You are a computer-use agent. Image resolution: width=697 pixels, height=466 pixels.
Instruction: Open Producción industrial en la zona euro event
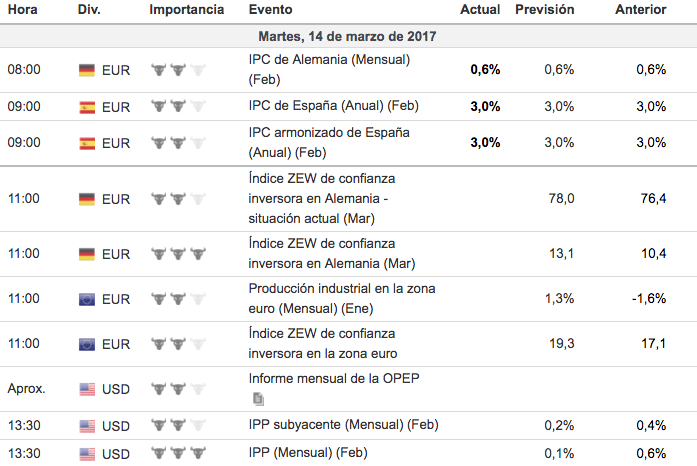point(342,298)
